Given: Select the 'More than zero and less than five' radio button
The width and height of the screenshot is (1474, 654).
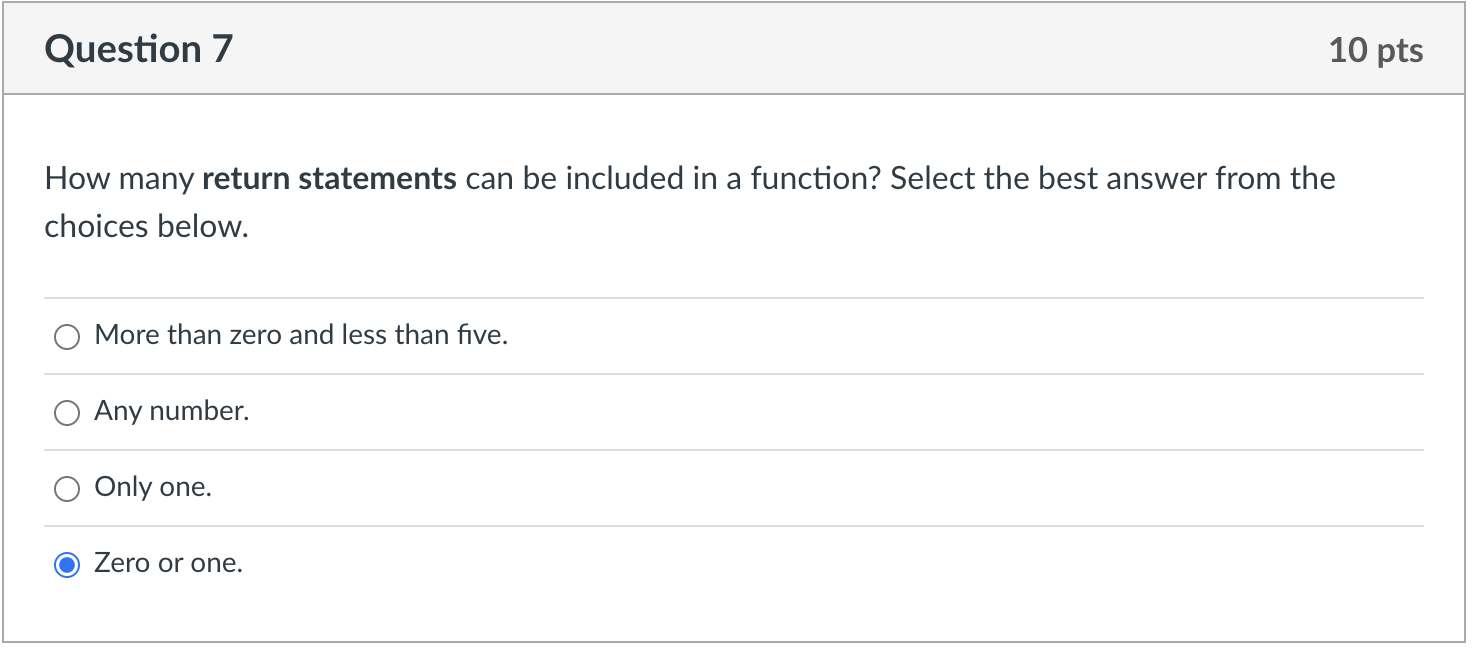Looking at the screenshot, I should [66, 336].
